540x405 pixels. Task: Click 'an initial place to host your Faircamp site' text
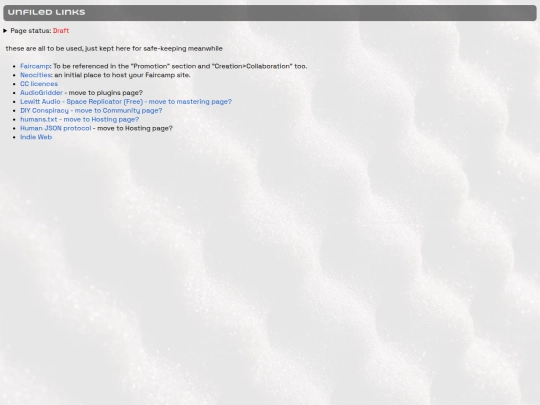[x=122, y=75]
